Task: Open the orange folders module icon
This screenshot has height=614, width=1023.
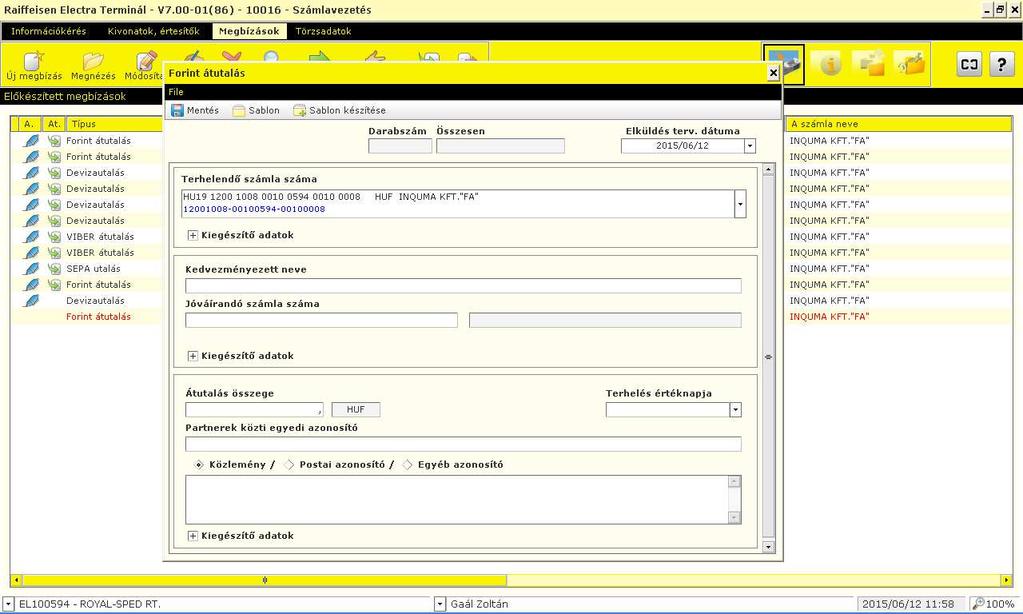Action: [x=871, y=64]
